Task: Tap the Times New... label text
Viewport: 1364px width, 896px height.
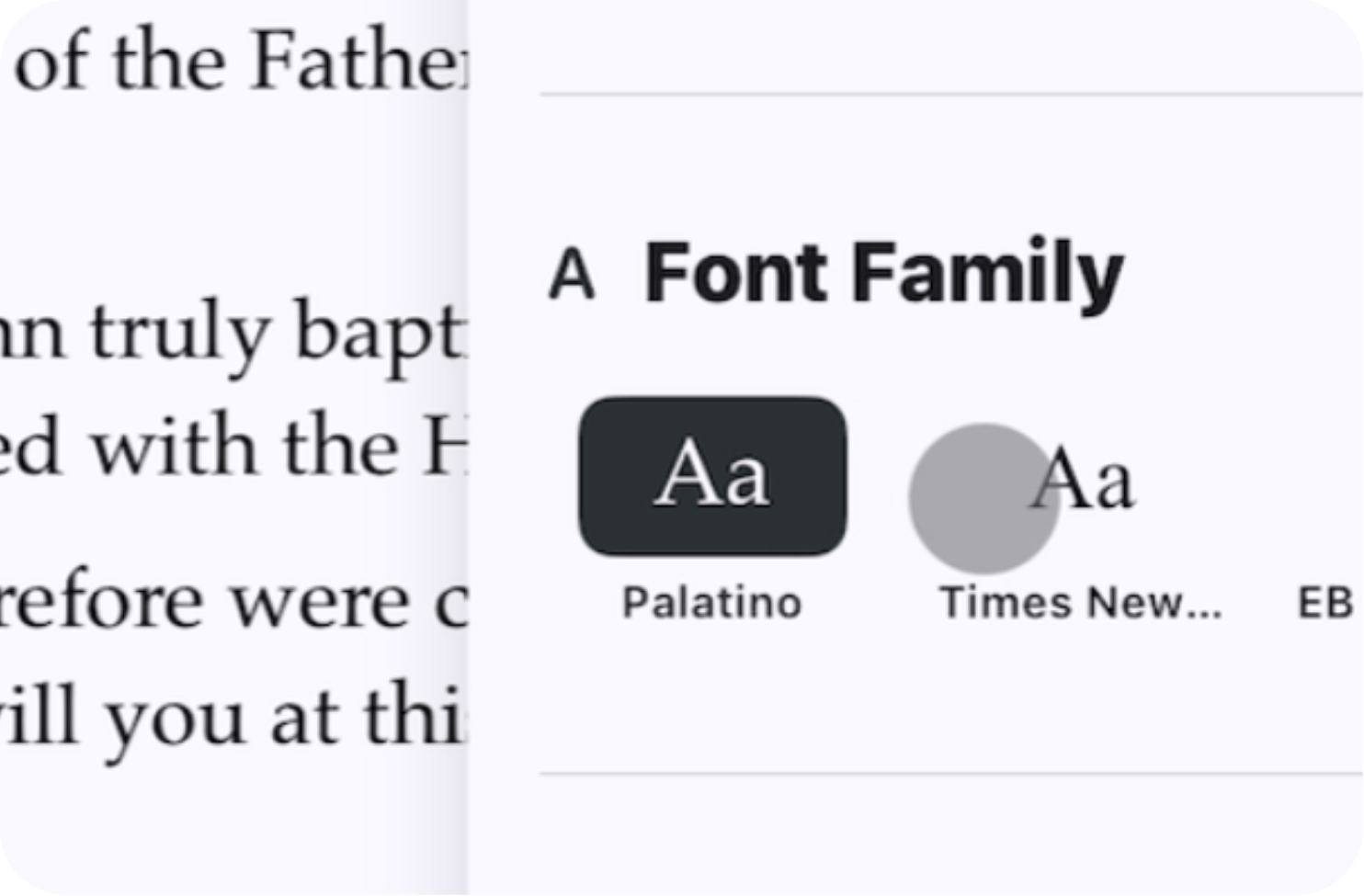Action: point(1080,603)
